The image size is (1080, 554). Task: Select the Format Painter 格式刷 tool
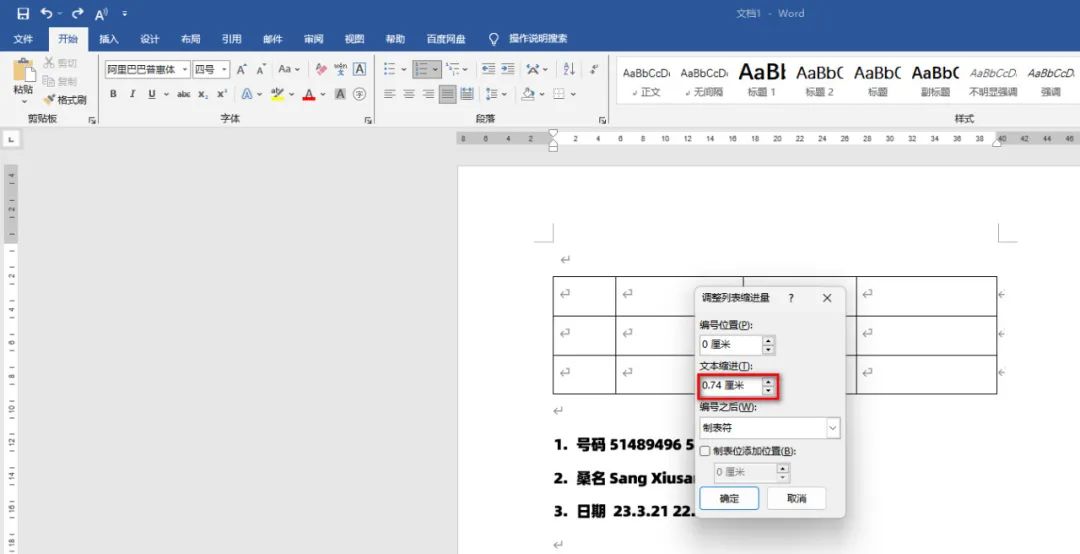coord(65,100)
